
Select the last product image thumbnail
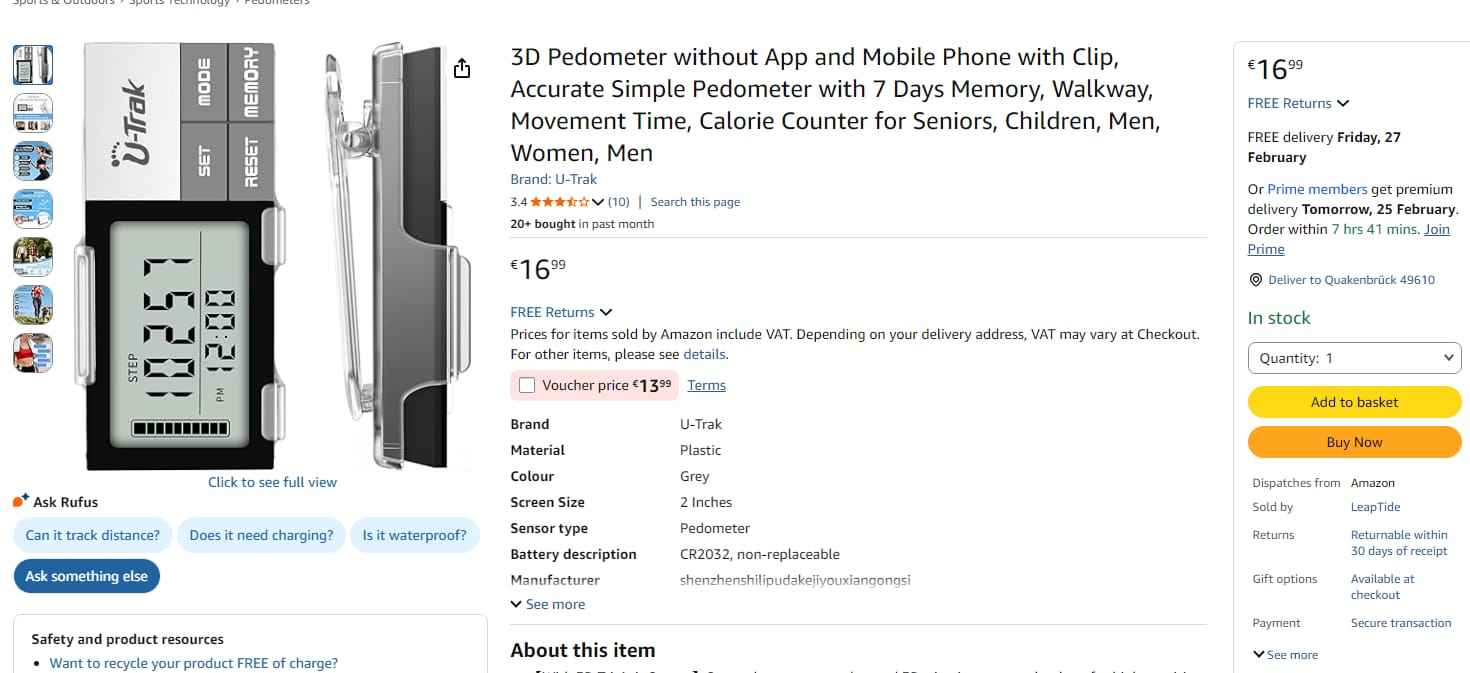pos(33,353)
